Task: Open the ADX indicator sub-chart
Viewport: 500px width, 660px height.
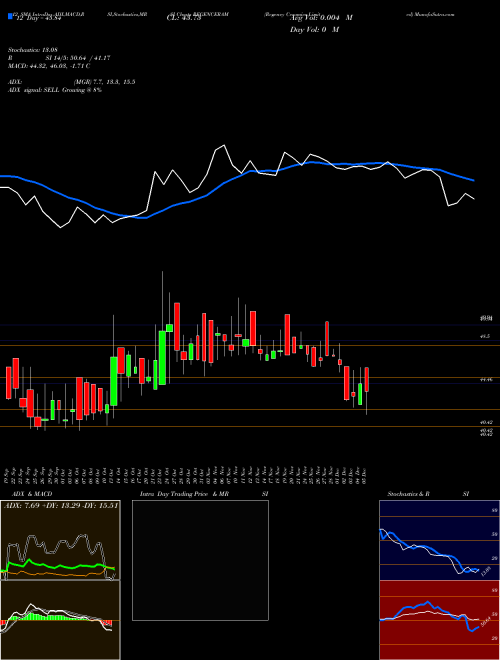Action: (60, 540)
